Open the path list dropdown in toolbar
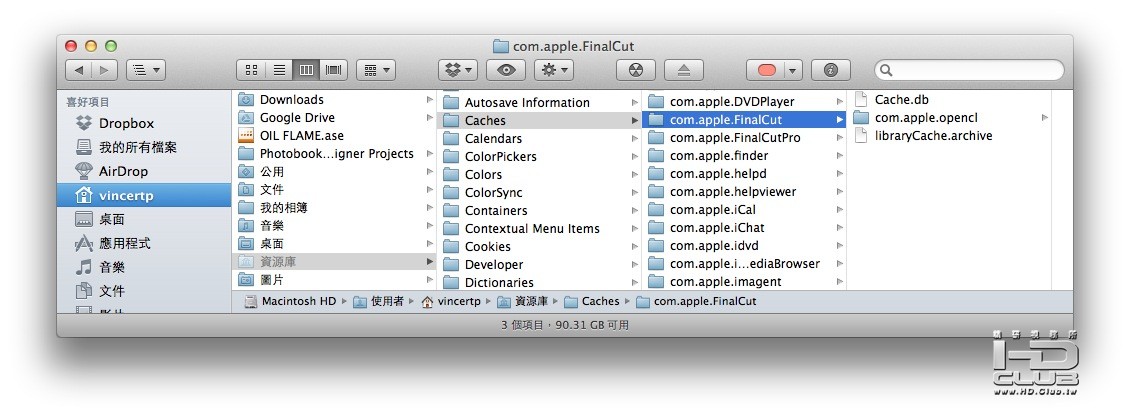The image size is (1130, 416). [146, 70]
